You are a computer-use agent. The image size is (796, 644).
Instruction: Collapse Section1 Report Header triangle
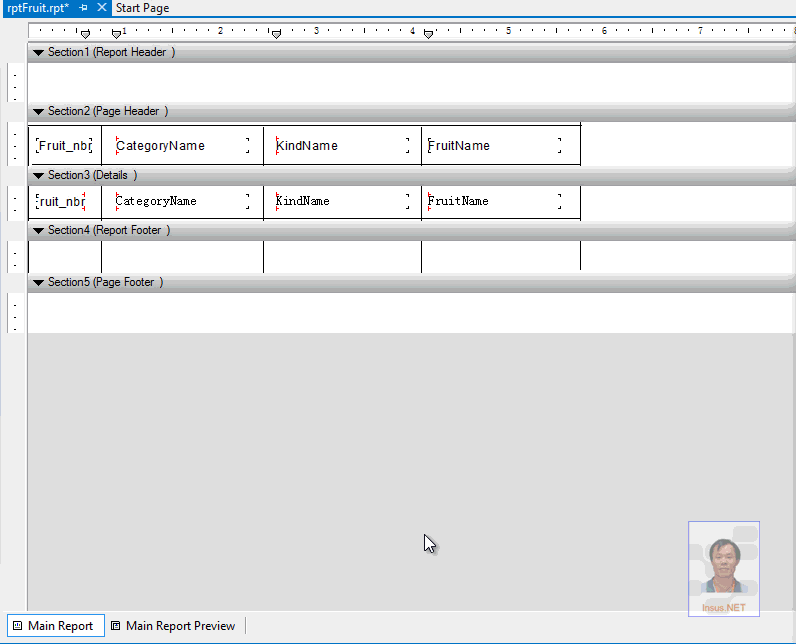tap(38, 53)
